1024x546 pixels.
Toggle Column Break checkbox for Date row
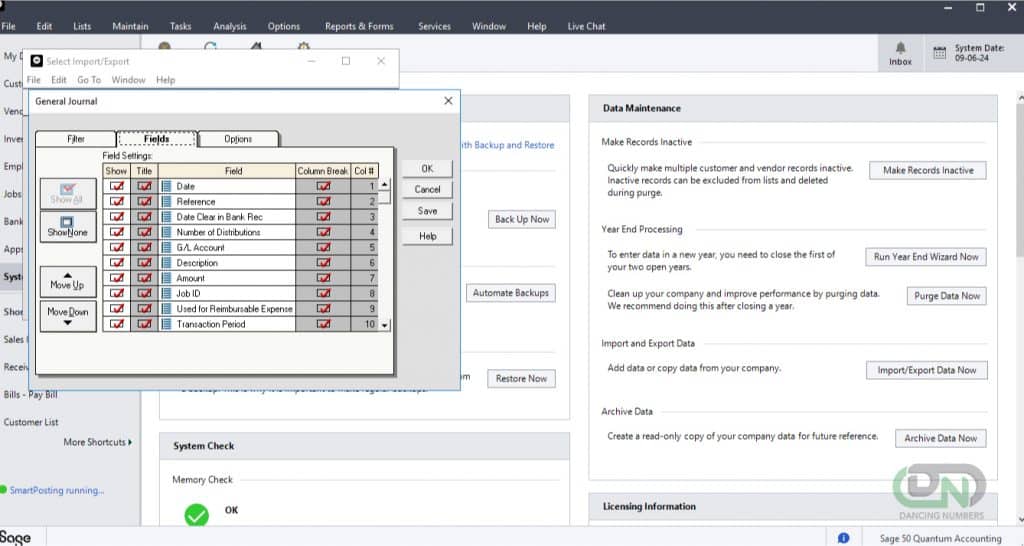[x=323, y=186]
